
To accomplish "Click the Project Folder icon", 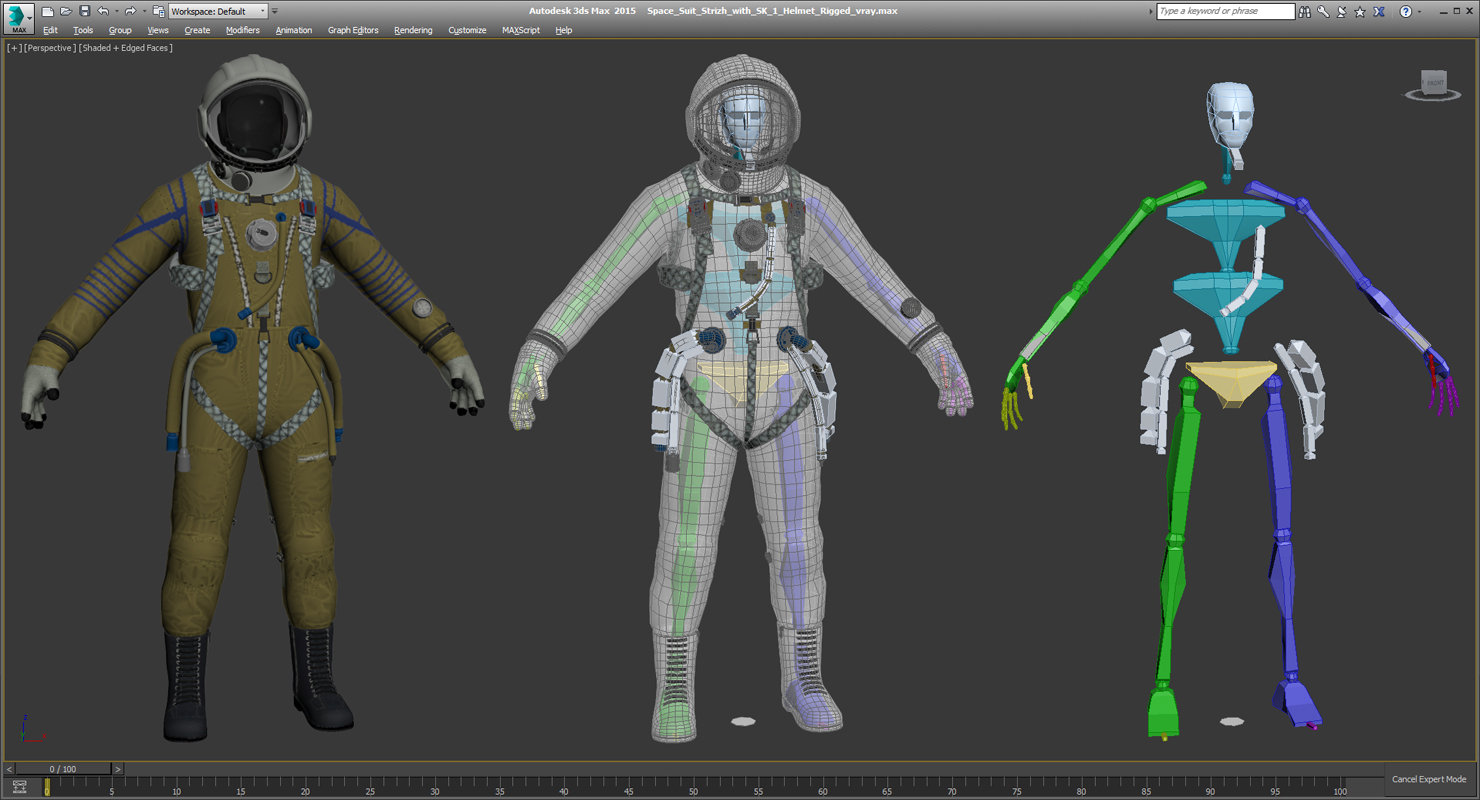I will [158, 11].
